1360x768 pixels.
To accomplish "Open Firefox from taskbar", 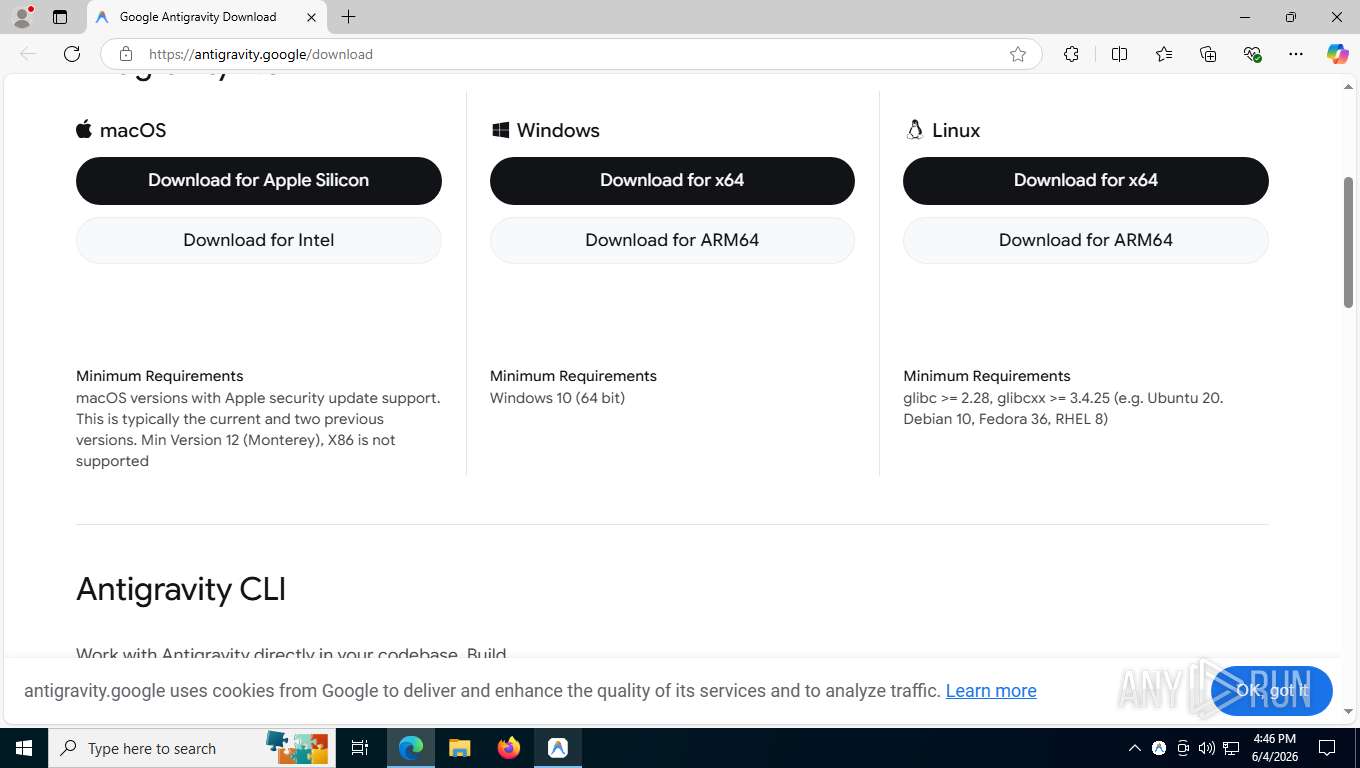I will [x=509, y=748].
